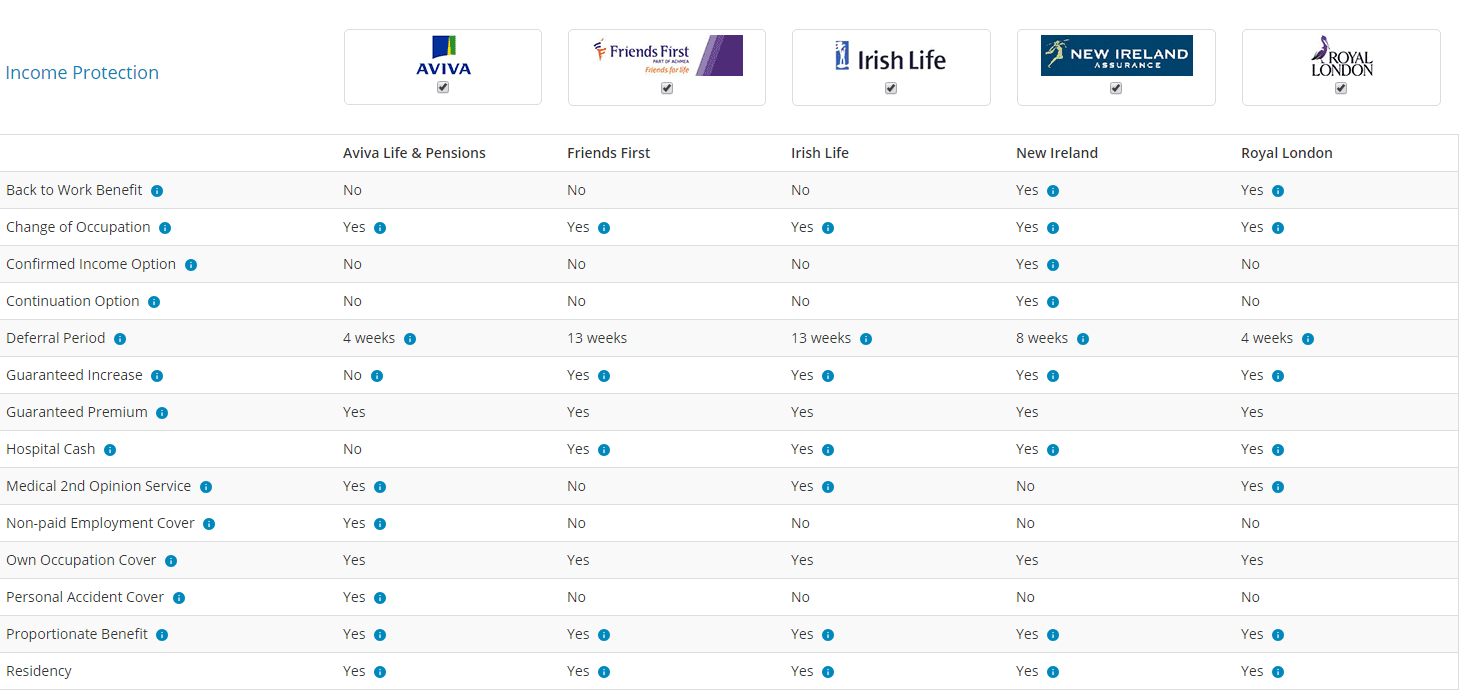Open info icon next to Hospital Cash label

coord(110,450)
